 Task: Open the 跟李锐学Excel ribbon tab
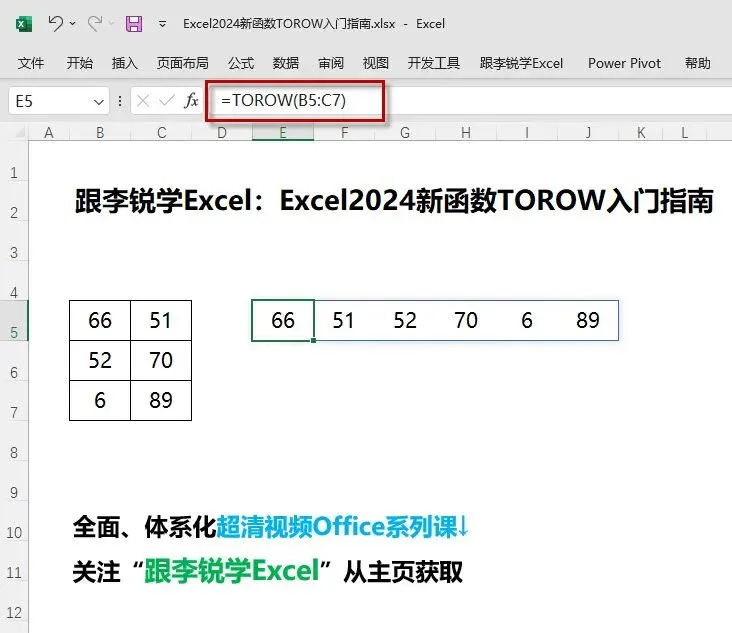[521, 63]
